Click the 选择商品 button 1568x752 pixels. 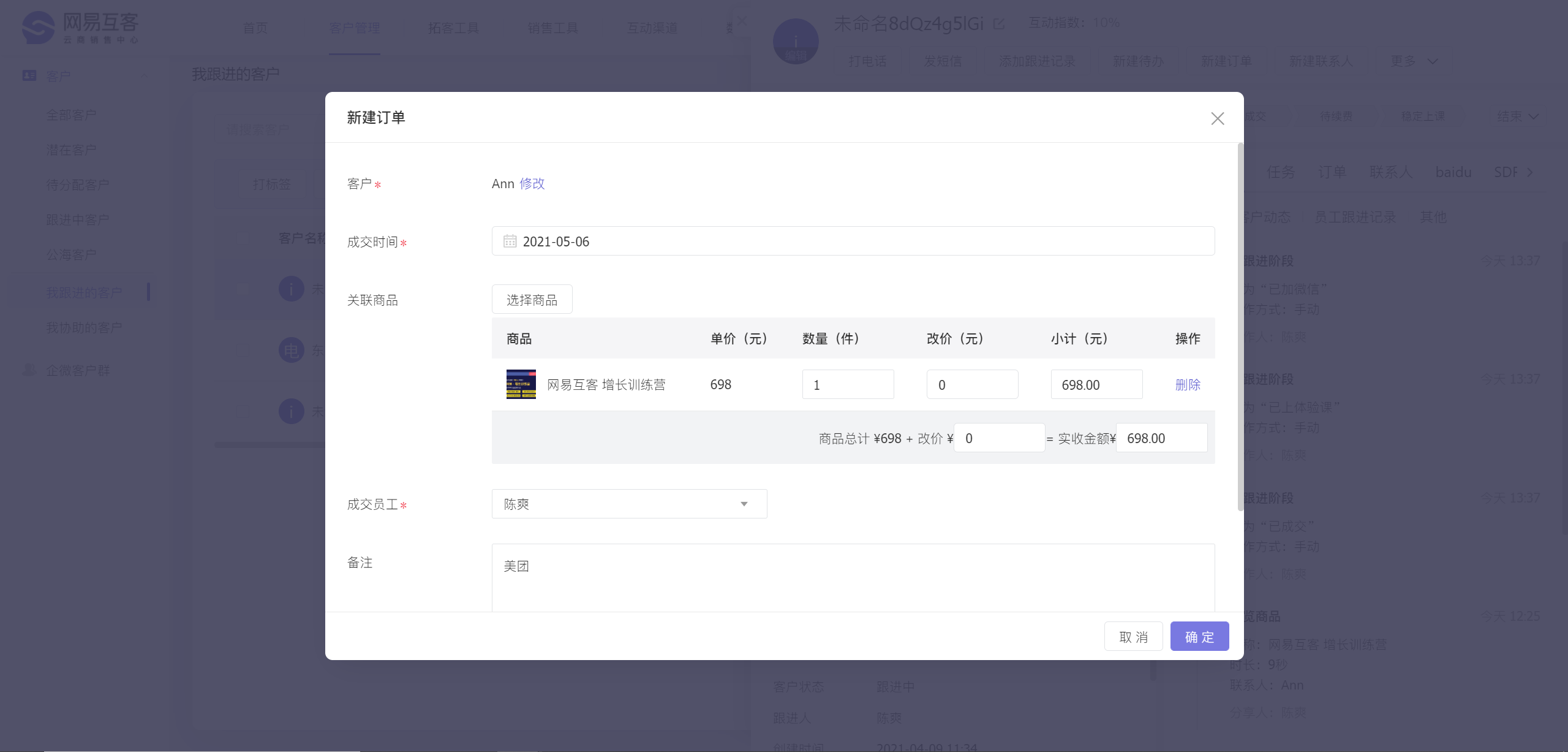click(x=532, y=299)
